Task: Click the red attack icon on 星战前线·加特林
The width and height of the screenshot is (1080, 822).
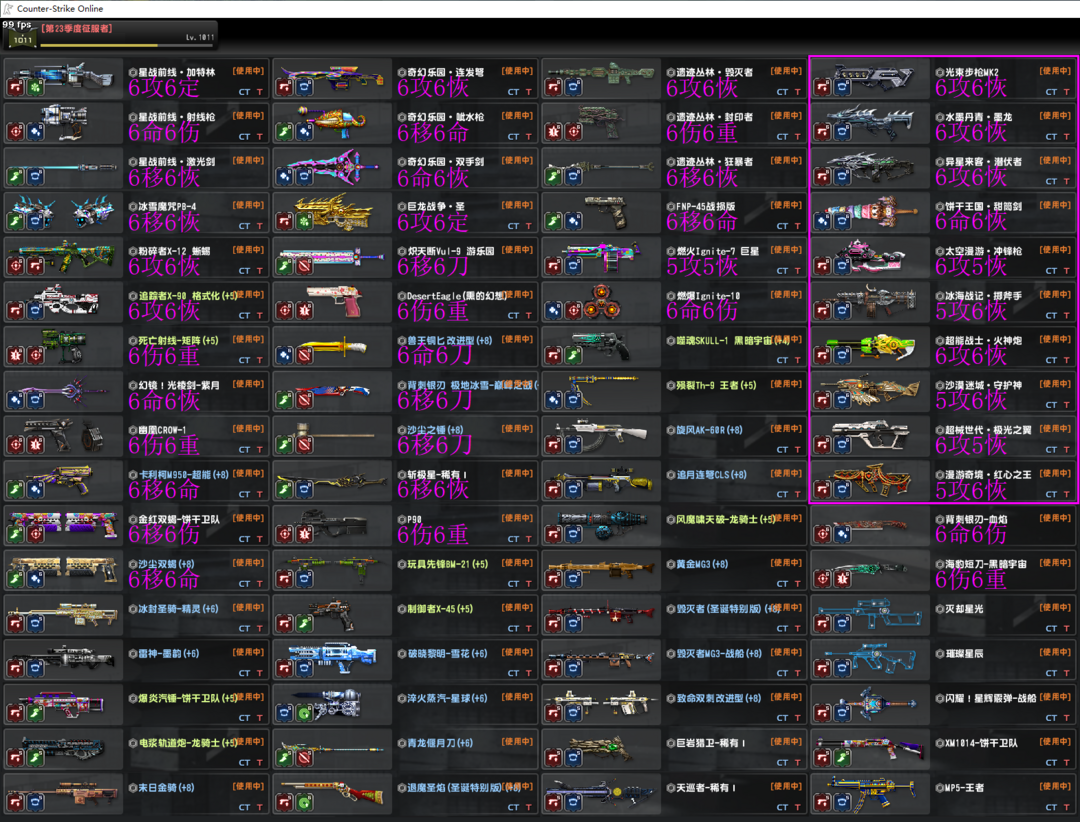Action: 15,88
